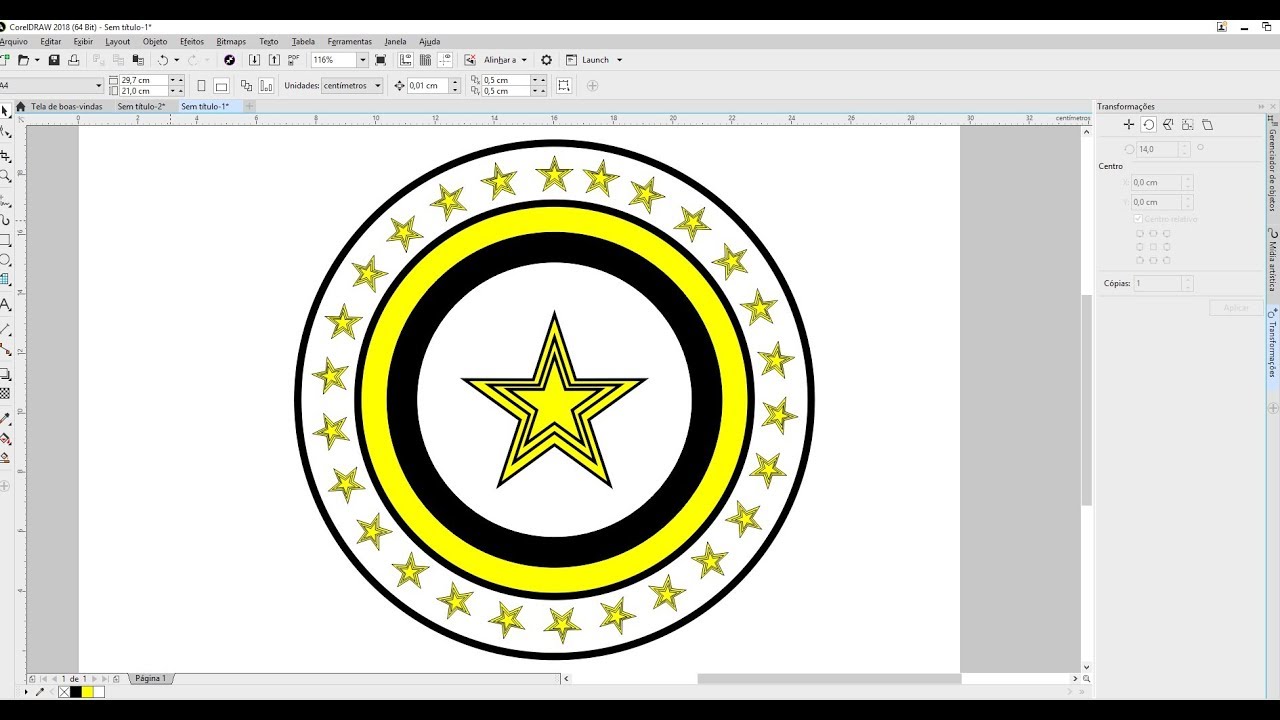Click the Export icon
This screenshot has height=720, width=1280.
[x=274, y=60]
